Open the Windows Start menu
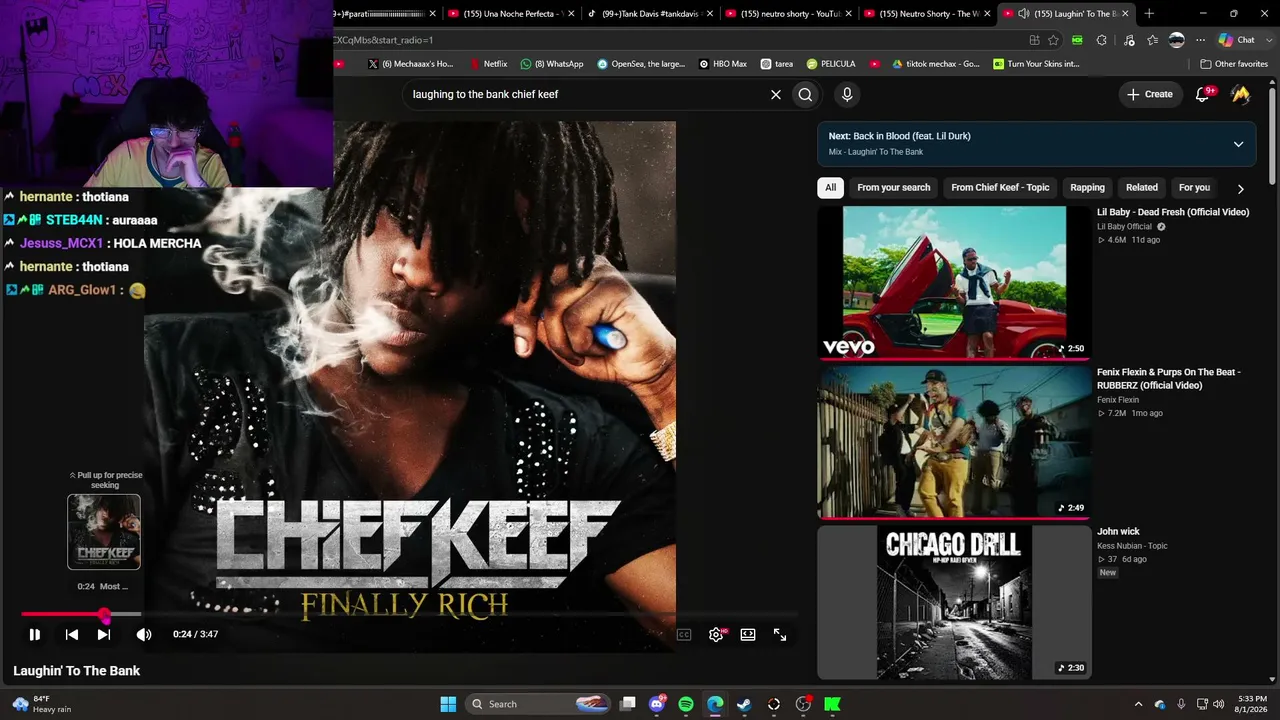 [448, 704]
